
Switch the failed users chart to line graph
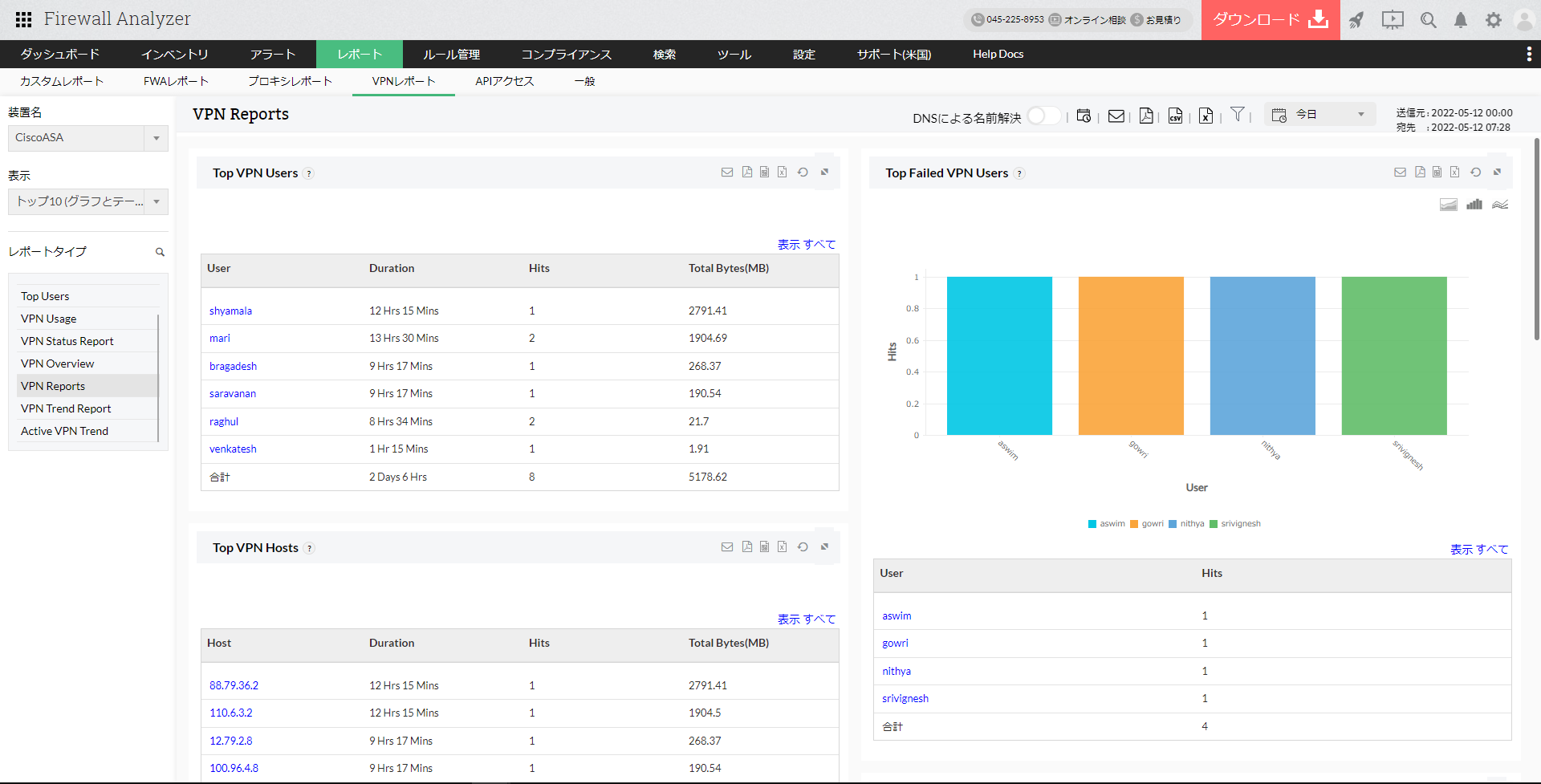pos(1500,205)
